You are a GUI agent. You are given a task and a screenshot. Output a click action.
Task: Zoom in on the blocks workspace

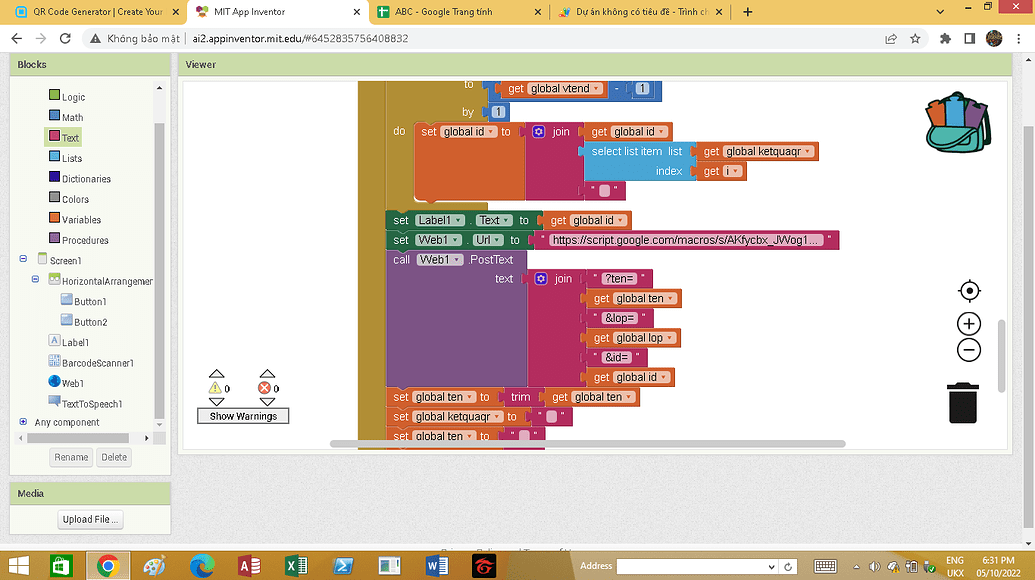tap(968, 323)
